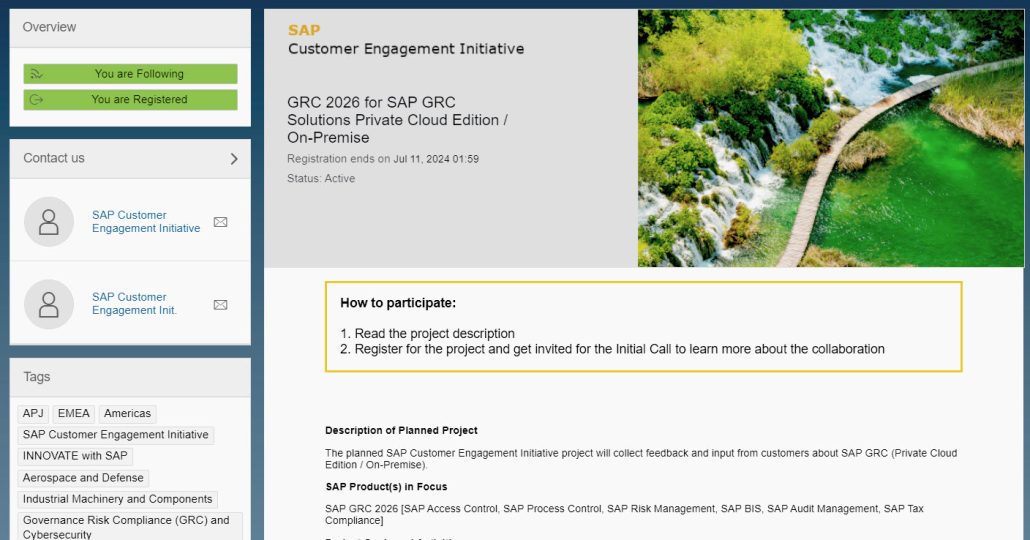This screenshot has width=1030, height=540.
Task: Toggle the You are Registered button
Action: (130, 100)
